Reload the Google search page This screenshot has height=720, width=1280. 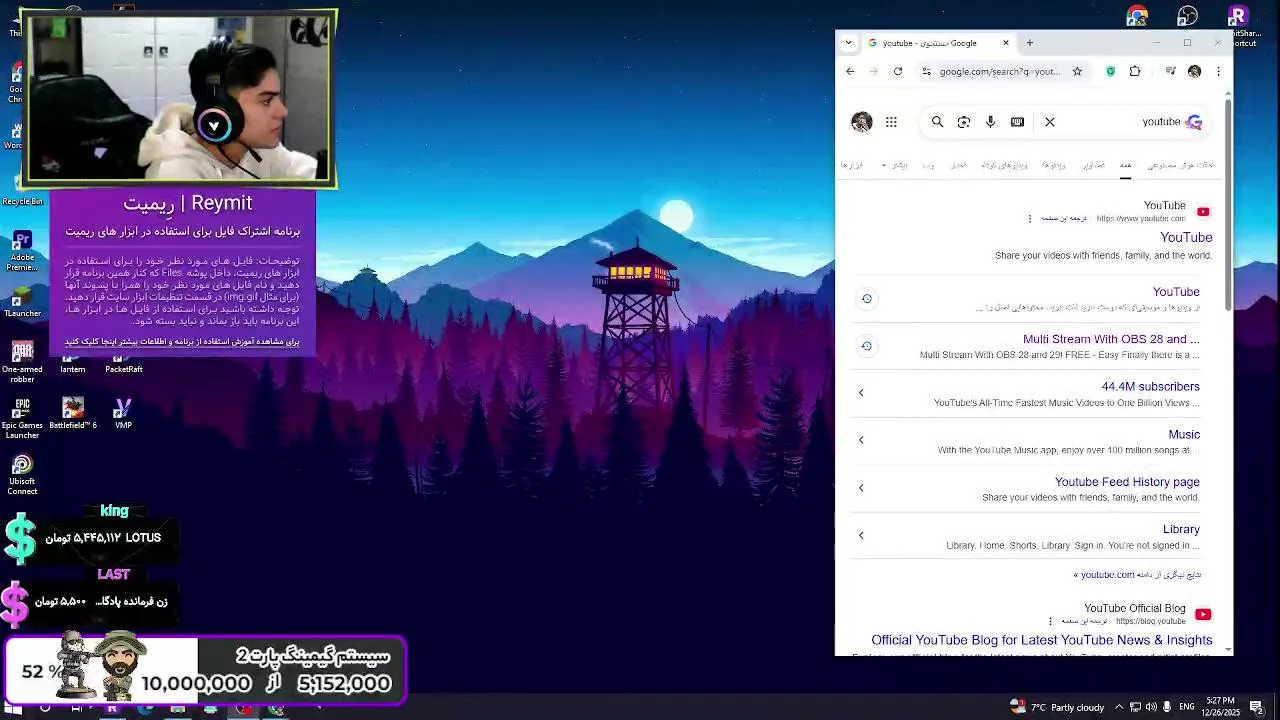click(x=898, y=71)
